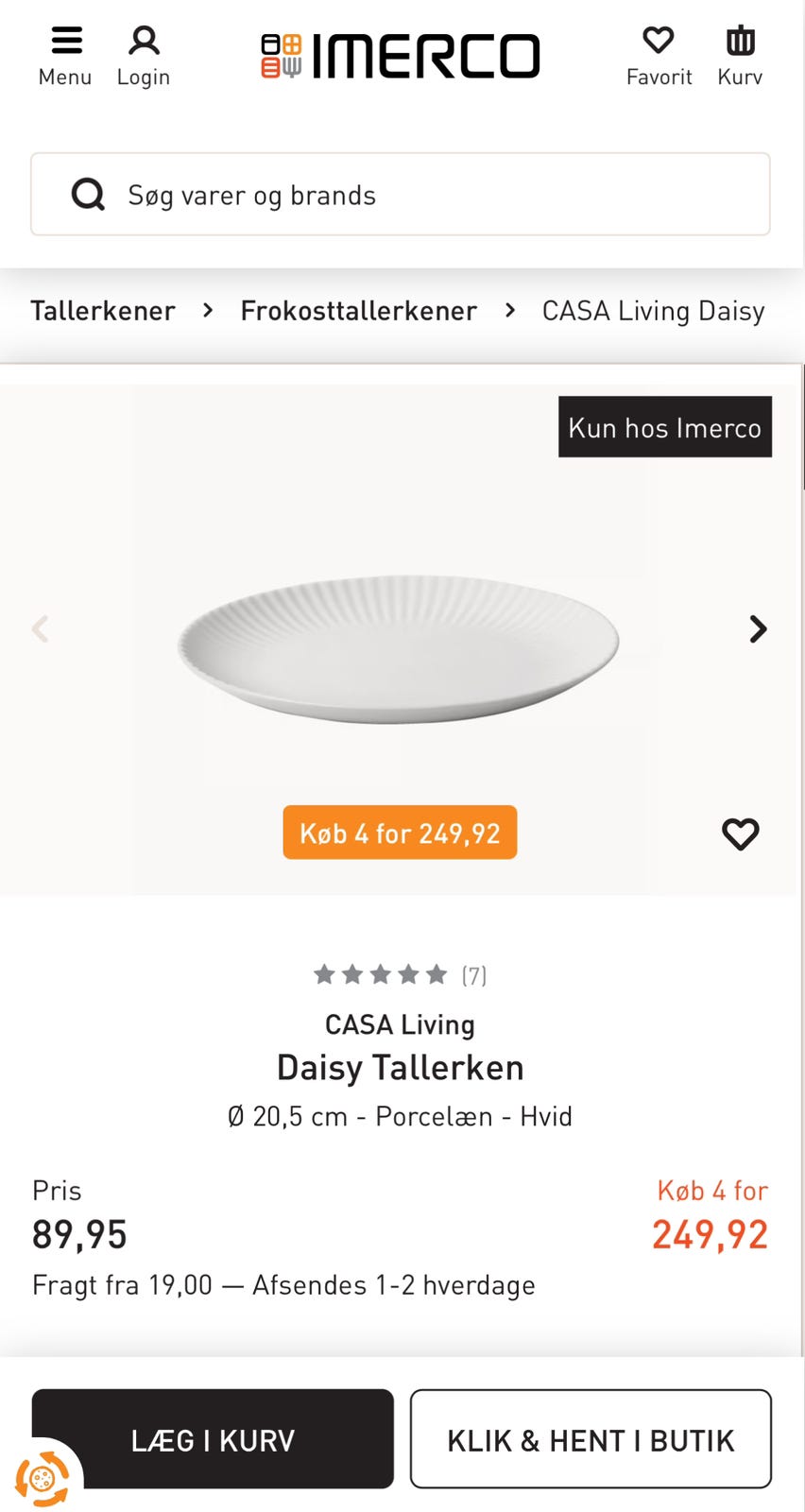Open the Frokosttallerkener breadcrumb
The image size is (805, 1512).
tap(359, 310)
